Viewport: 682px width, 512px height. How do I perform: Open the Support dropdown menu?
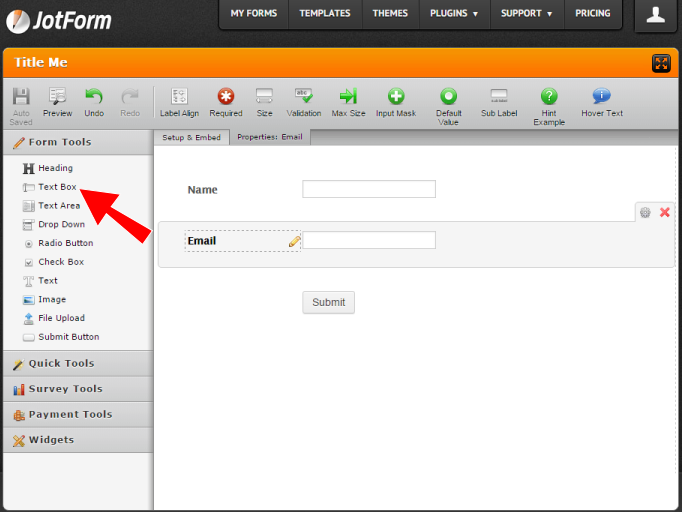tap(527, 13)
